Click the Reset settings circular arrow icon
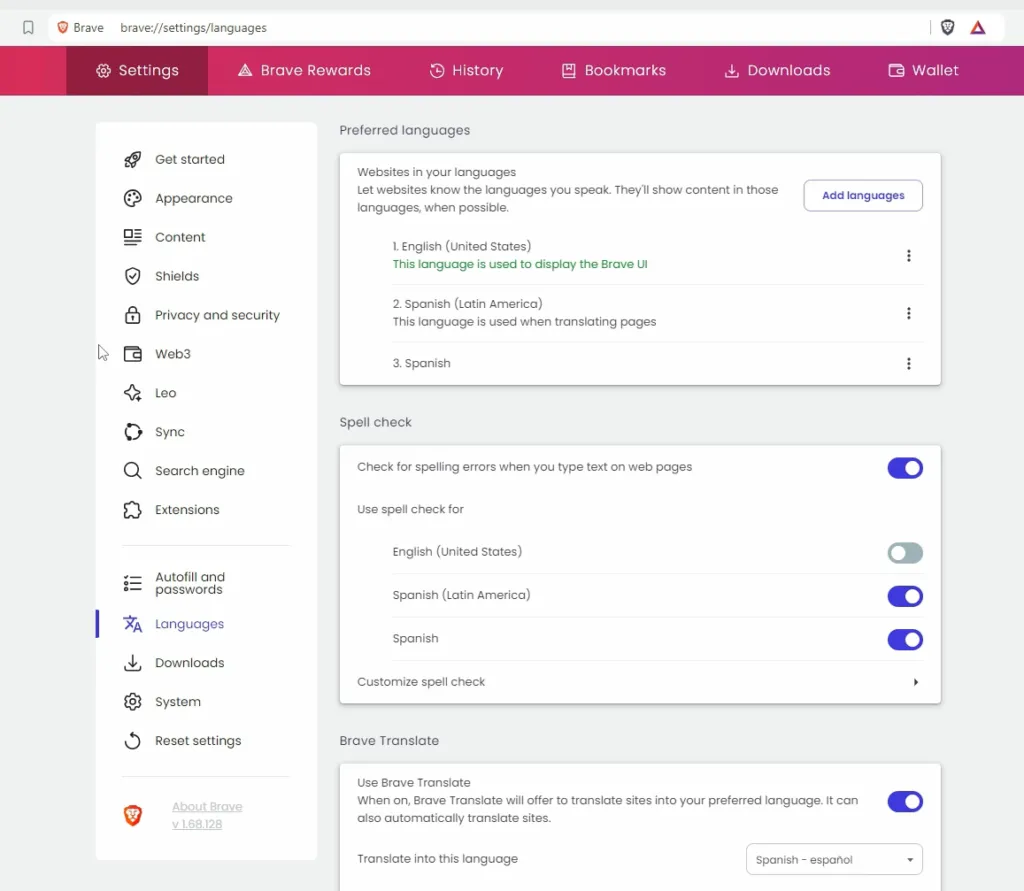 pos(133,741)
